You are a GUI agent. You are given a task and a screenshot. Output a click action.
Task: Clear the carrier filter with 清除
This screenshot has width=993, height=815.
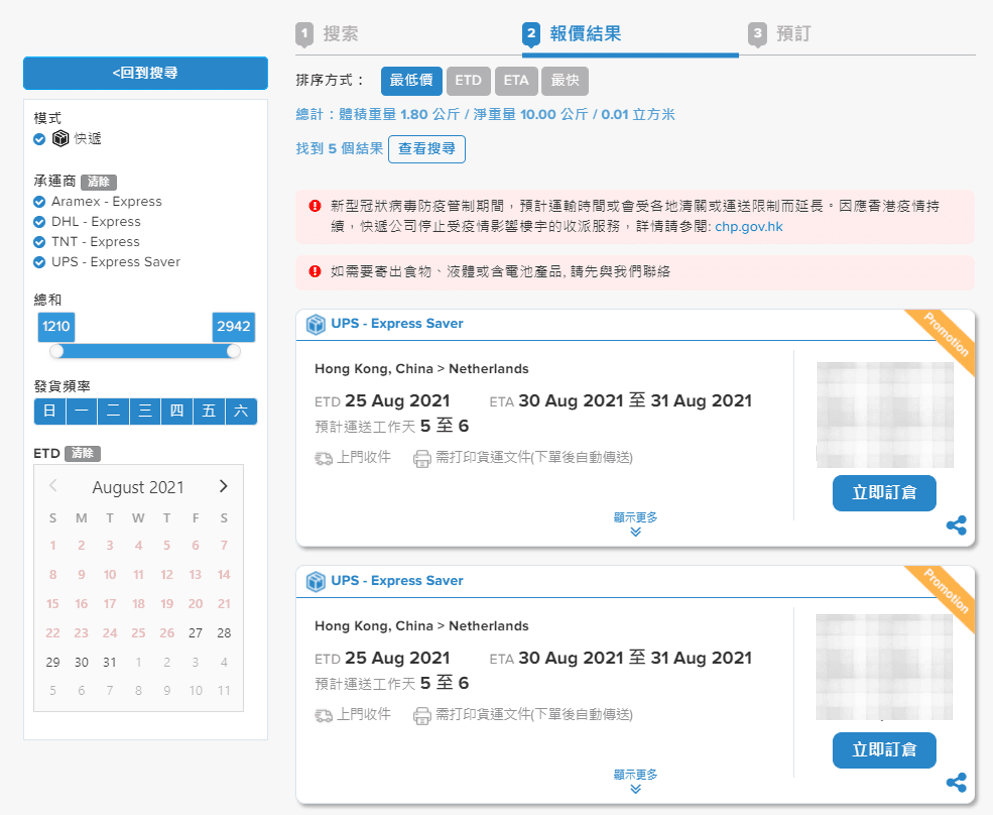tap(98, 182)
